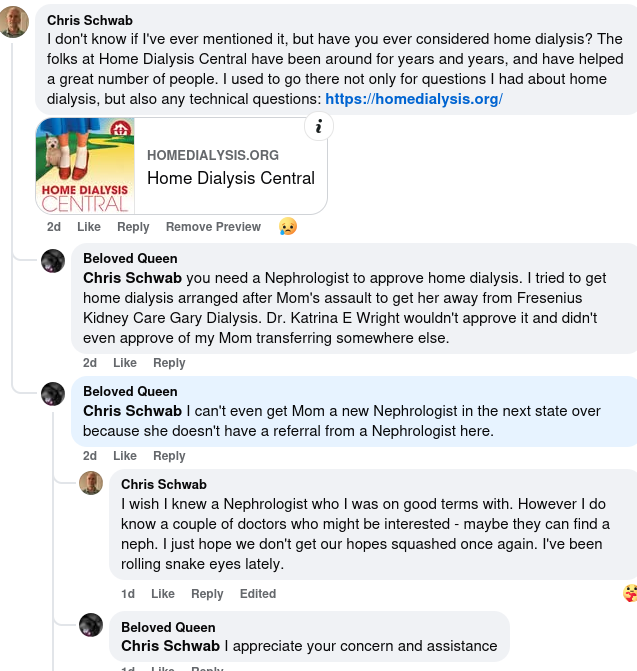The height and width of the screenshot is (671, 637).
Task: Reply to Chris Schwab's home dialysis comment
Action: (x=133, y=227)
